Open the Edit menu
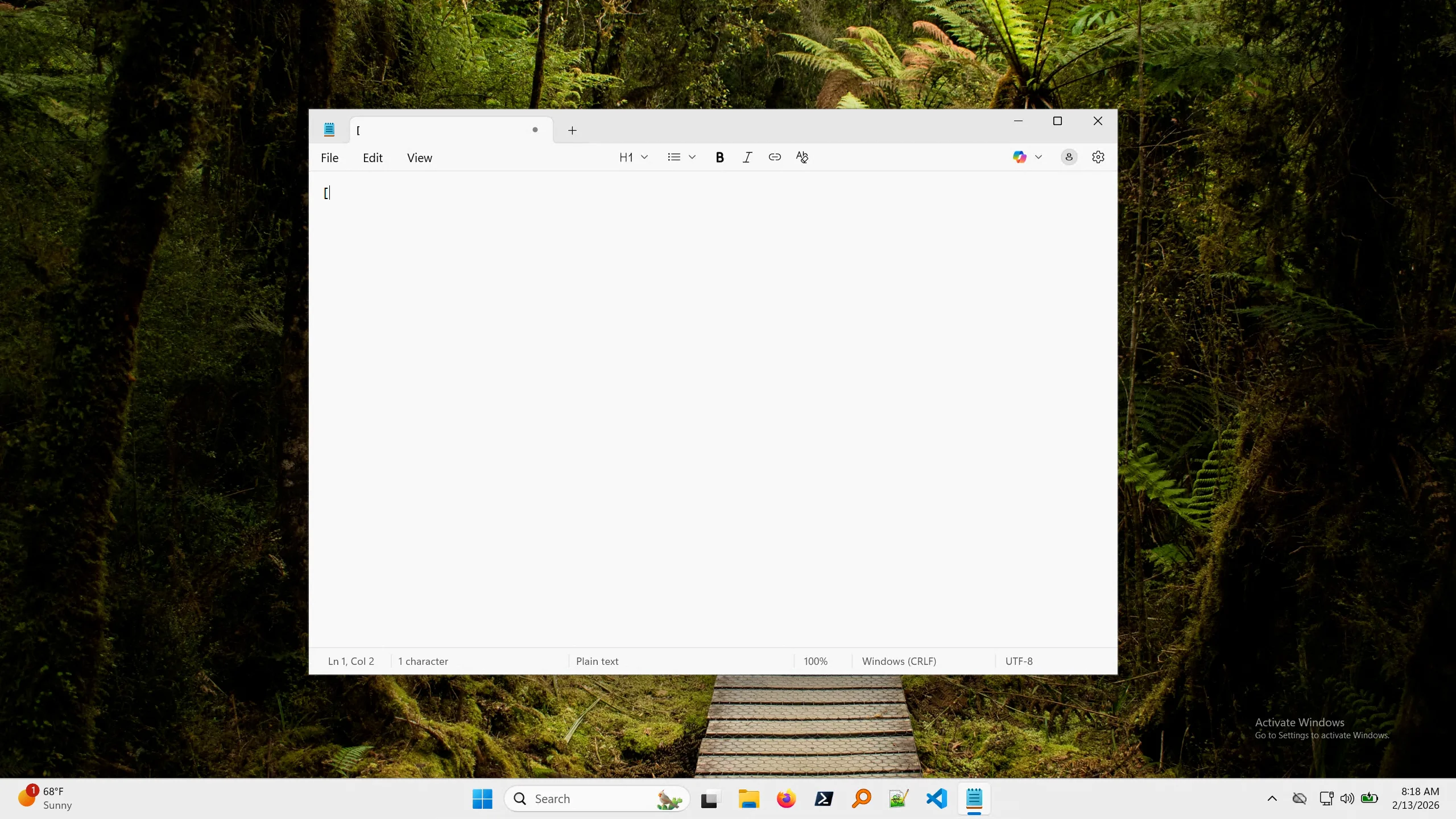 (x=373, y=158)
